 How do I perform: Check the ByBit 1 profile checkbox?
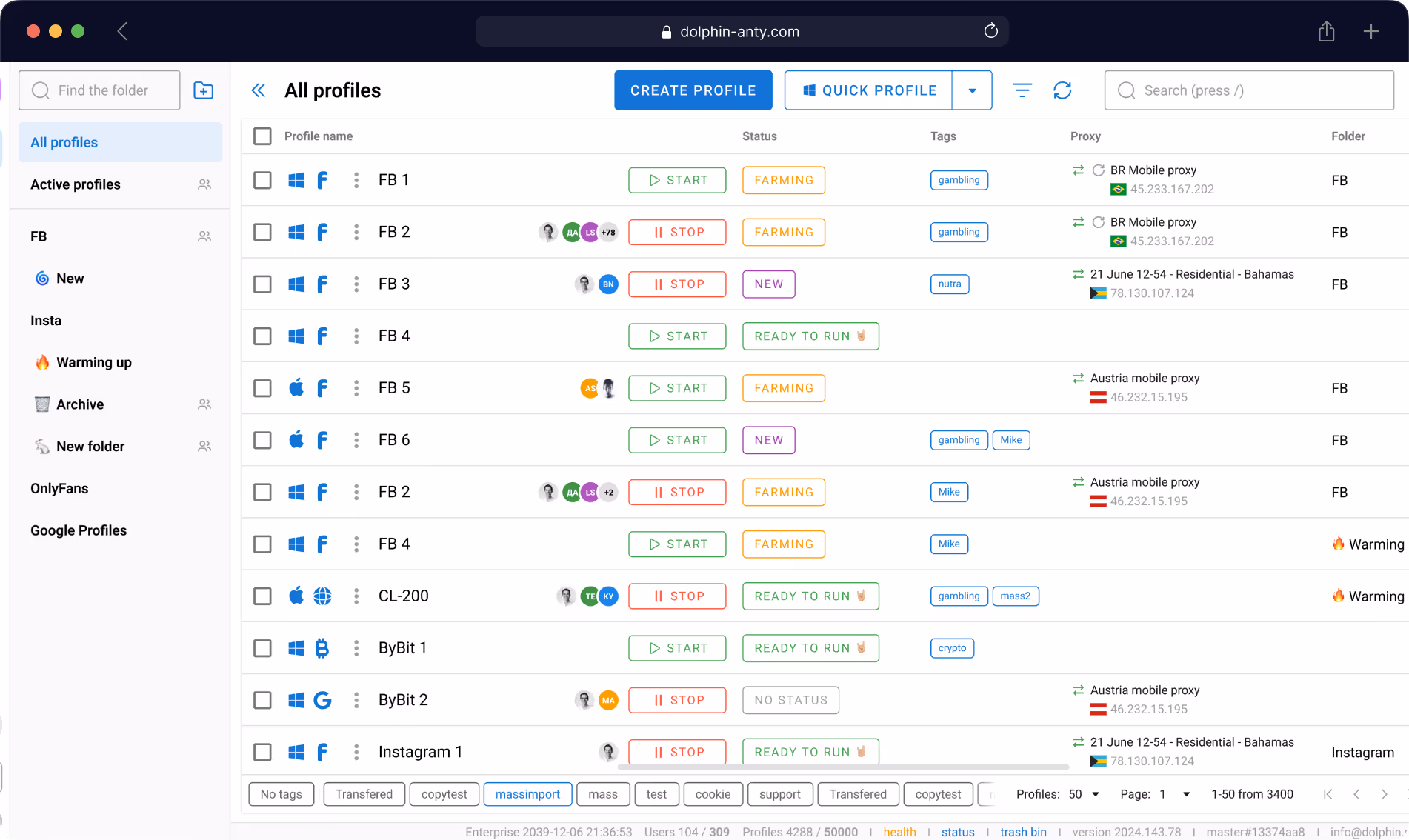coord(262,648)
